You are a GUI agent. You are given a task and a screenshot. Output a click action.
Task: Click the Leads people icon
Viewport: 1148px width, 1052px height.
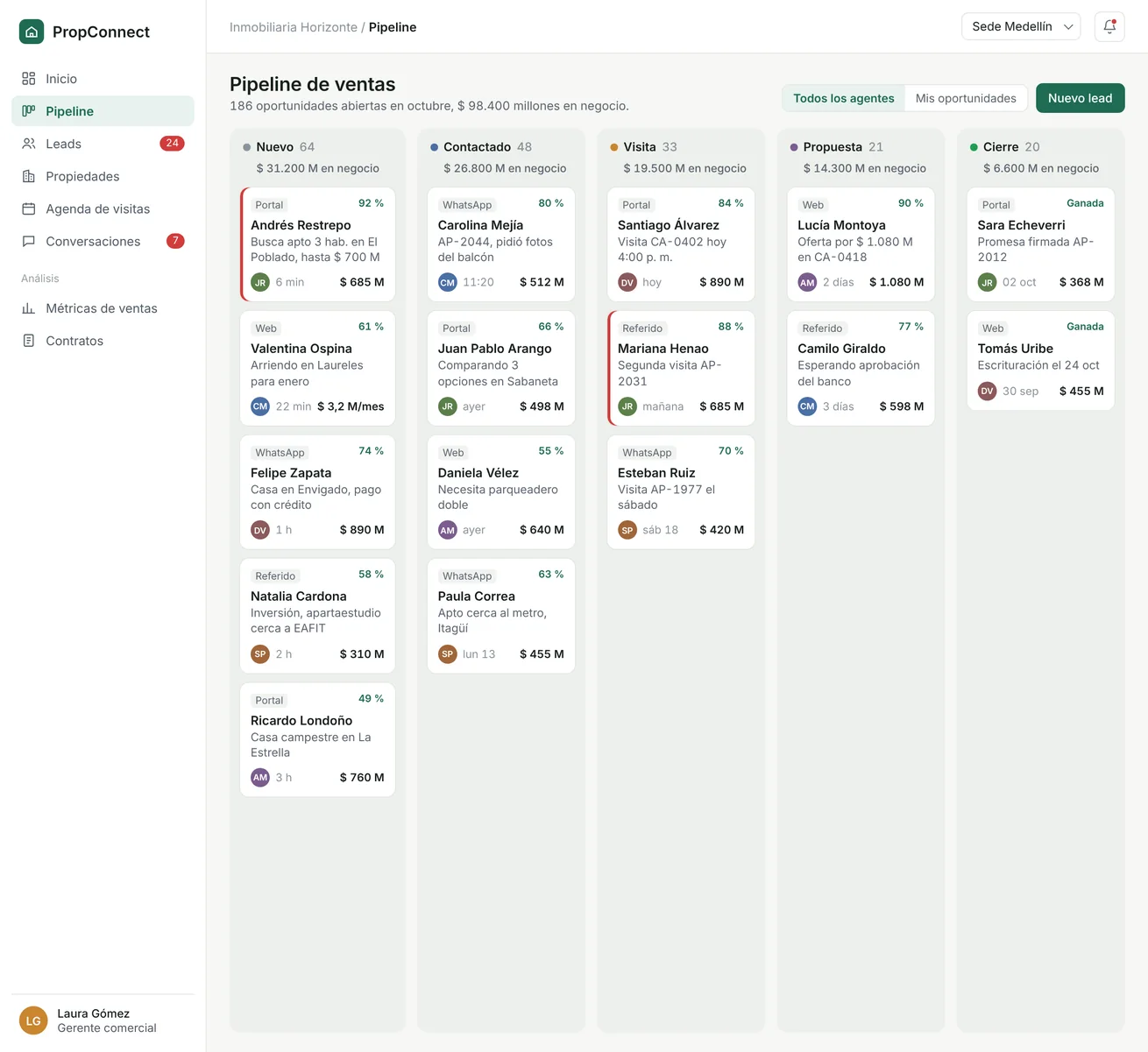[29, 144]
